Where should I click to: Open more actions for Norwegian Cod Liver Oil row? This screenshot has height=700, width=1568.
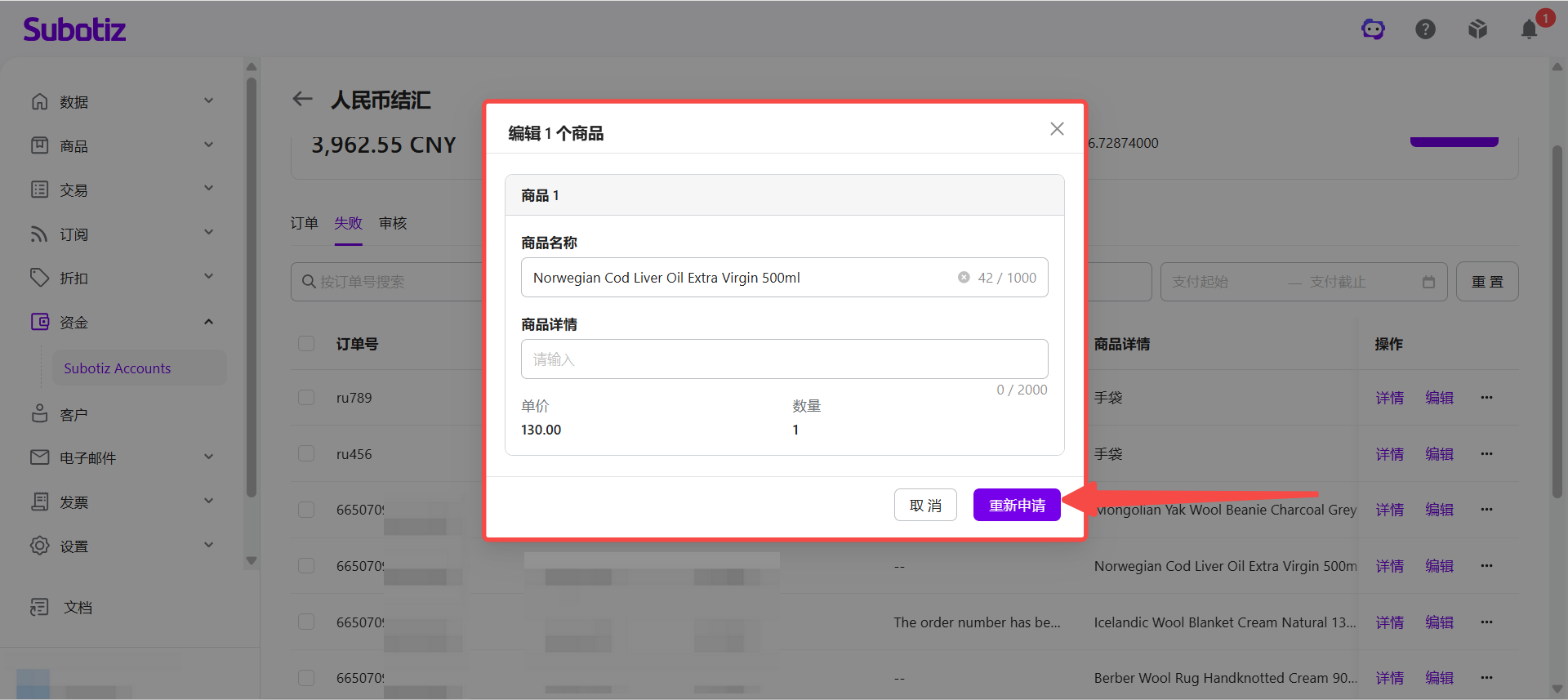[1486, 566]
